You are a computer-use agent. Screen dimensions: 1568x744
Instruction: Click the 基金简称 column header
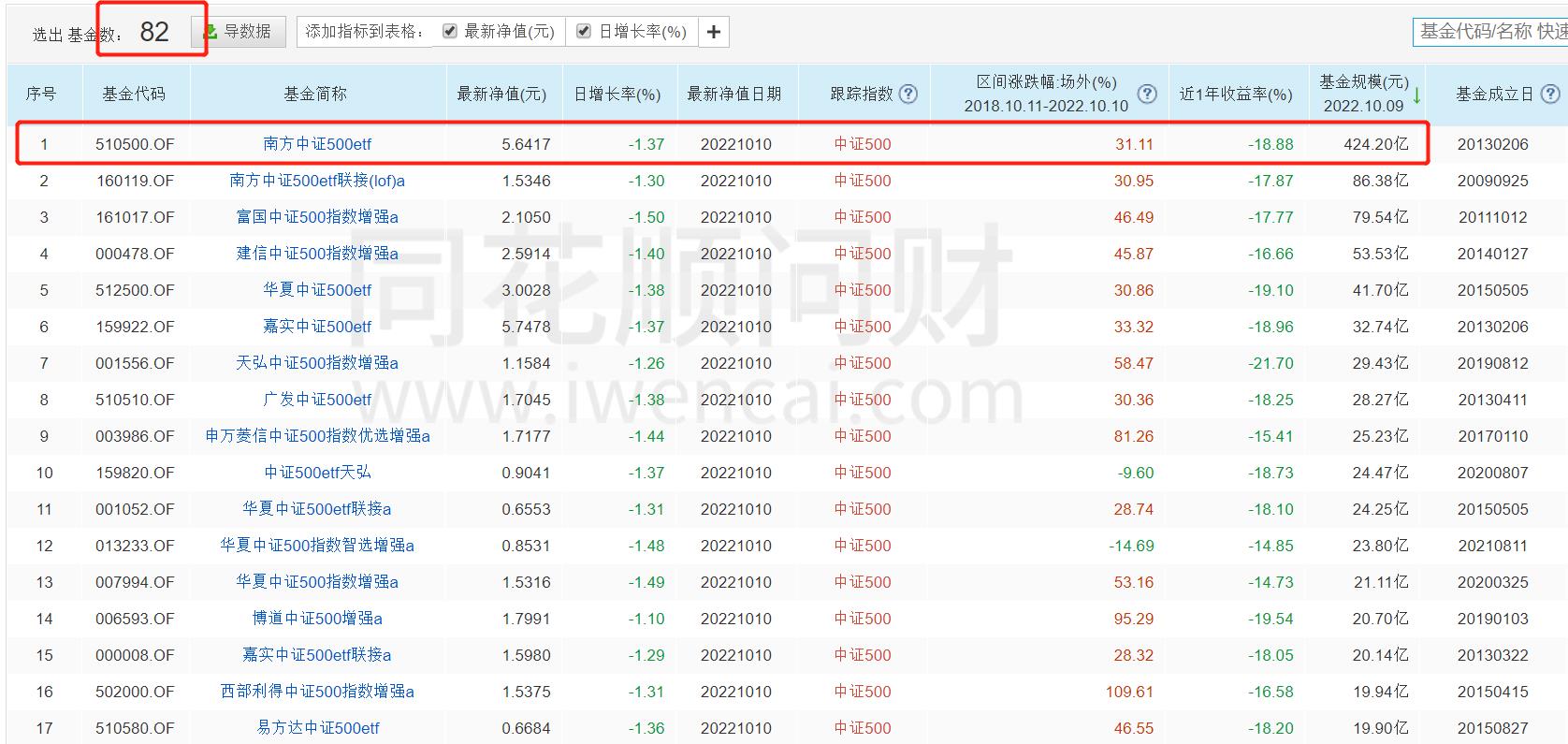tap(315, 94)
